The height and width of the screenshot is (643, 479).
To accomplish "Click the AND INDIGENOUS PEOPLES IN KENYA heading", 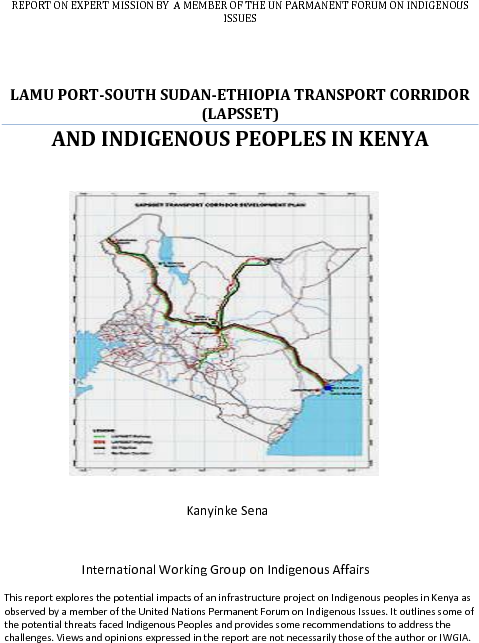I will (240, 139).
